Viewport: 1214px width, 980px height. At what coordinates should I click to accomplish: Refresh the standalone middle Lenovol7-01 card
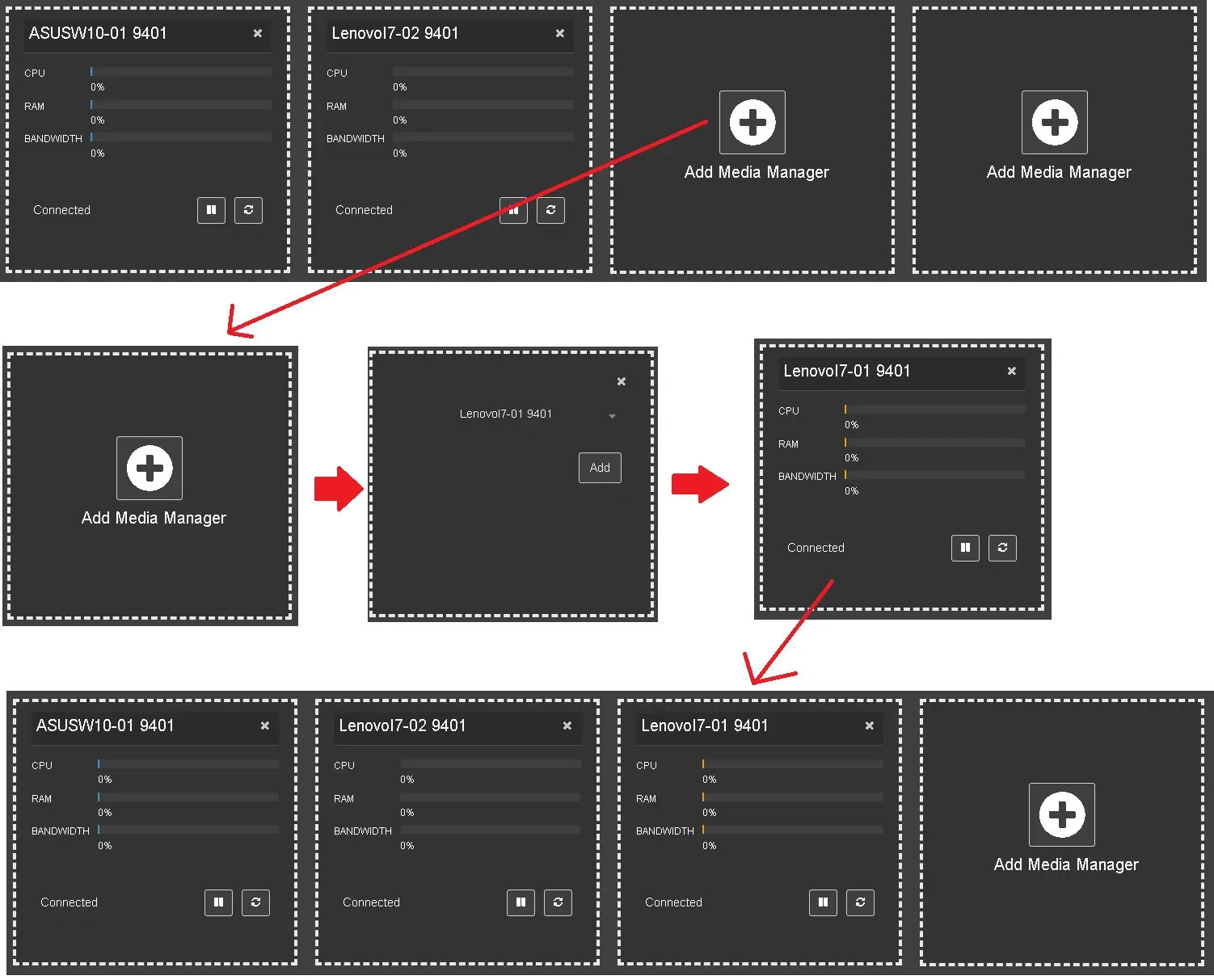1002,548
